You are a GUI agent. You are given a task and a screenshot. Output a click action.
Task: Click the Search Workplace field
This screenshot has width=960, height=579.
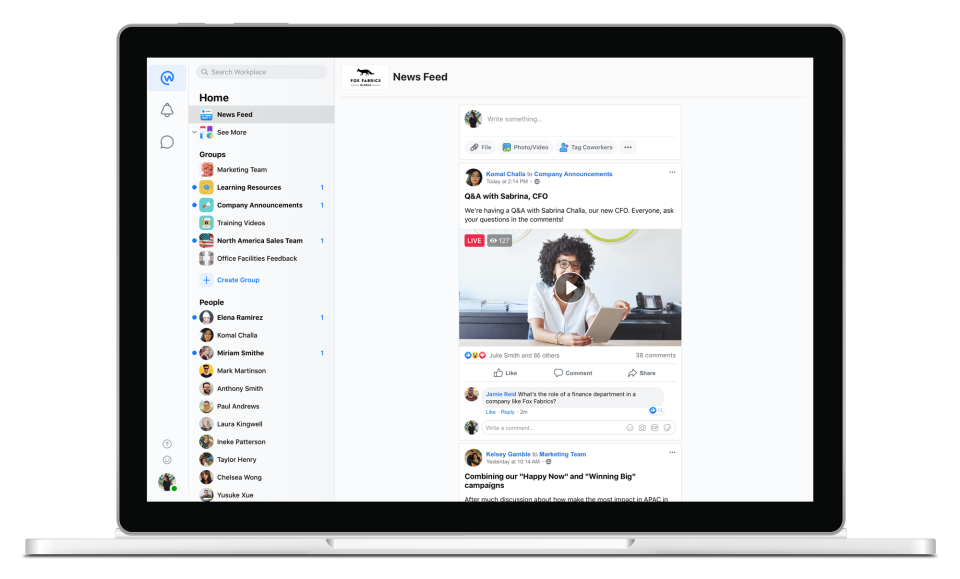point(261,71)
